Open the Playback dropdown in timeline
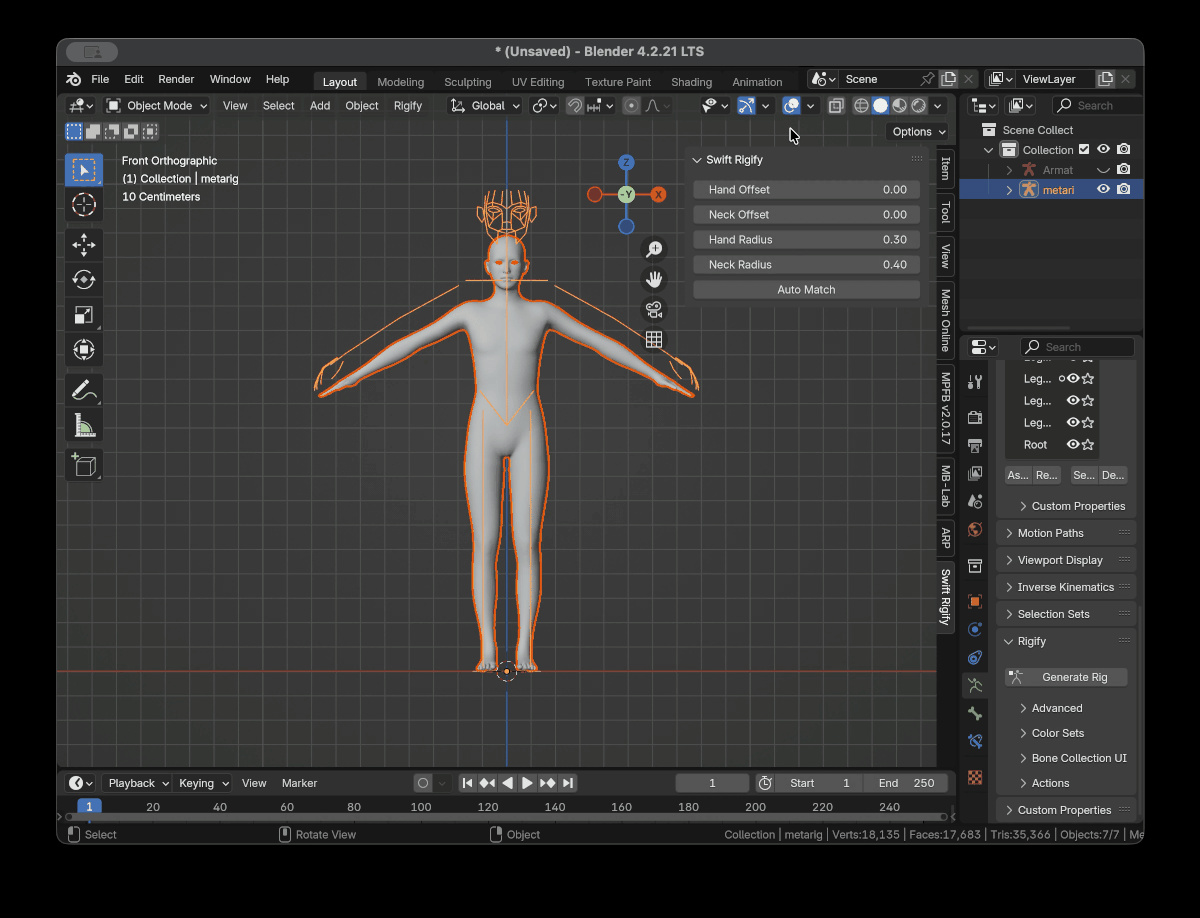1200x918 pixels. click(137, 783)
